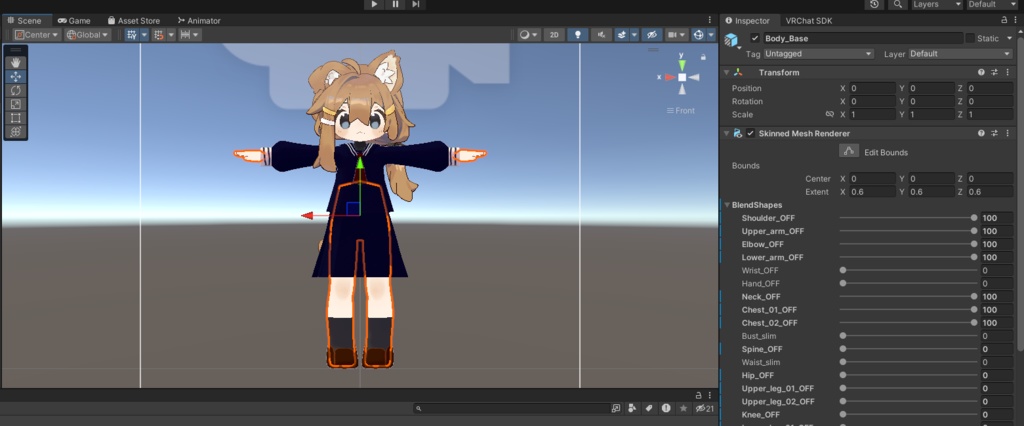Image resolution: width=1024 pixels, height=426 pixels.
Task: Toggle the Static checkbox
Action: [x=970, y=39]
